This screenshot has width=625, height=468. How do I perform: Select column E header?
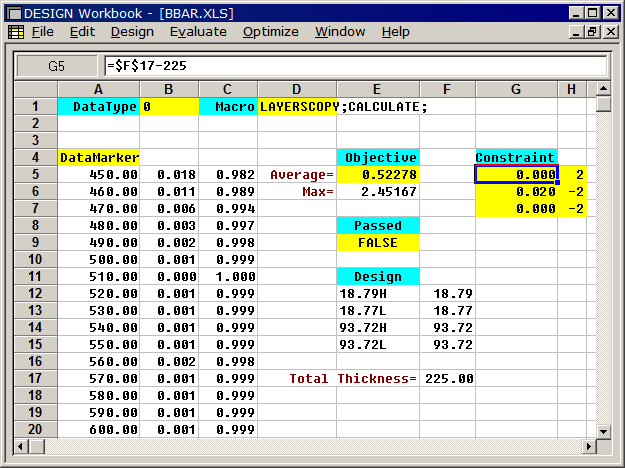(x=377, y=89)
